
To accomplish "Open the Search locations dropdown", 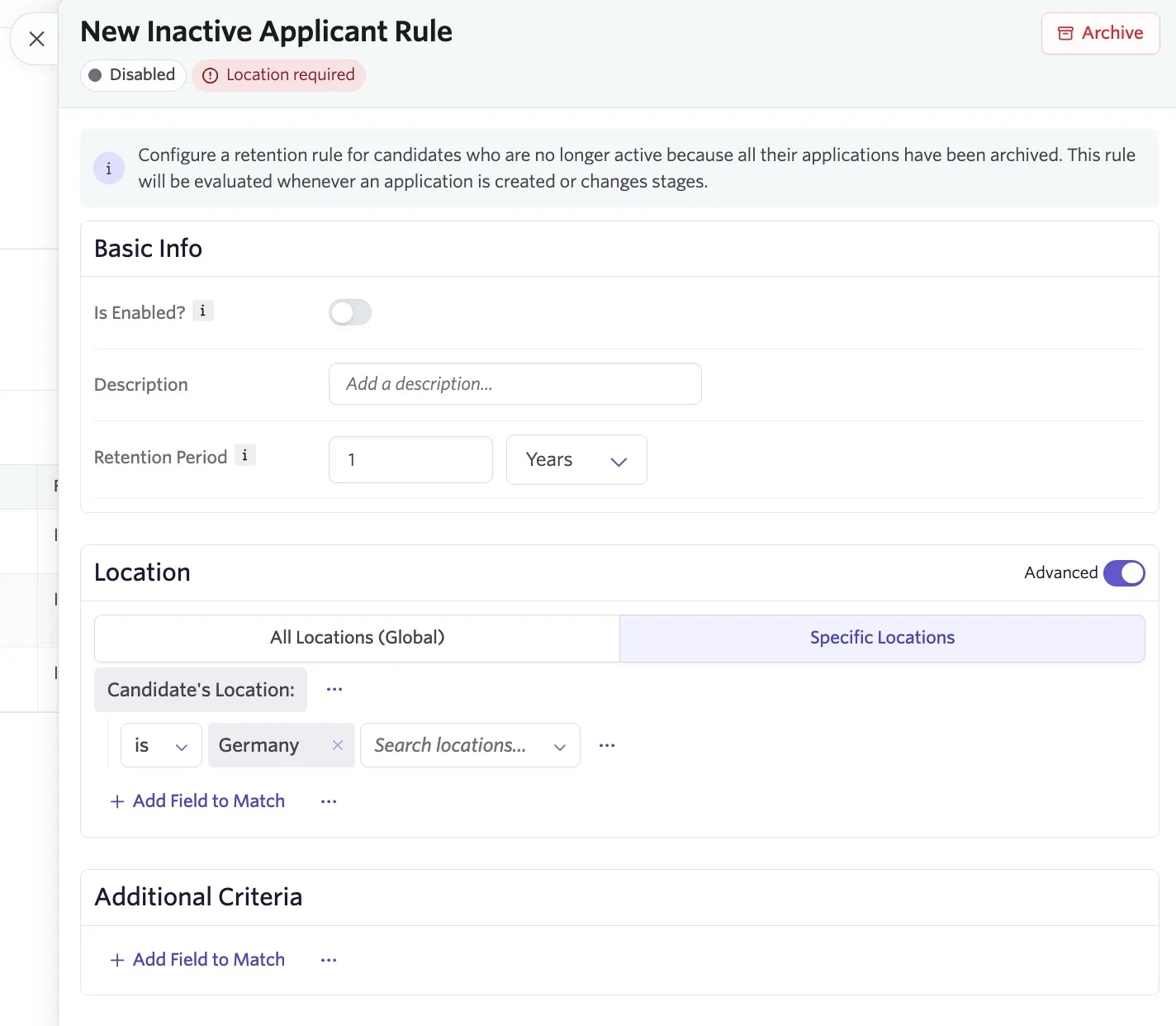I will tap(470, 745).
